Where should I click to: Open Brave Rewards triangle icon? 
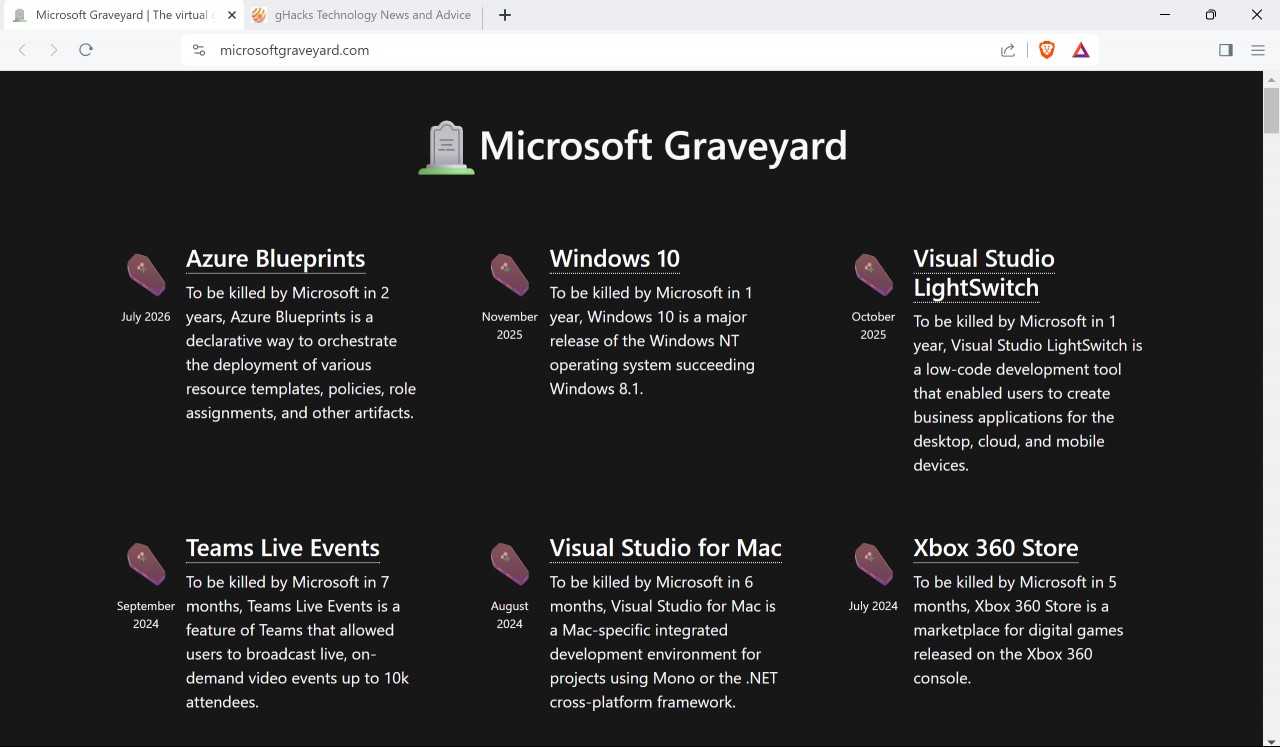(1081, 50)
